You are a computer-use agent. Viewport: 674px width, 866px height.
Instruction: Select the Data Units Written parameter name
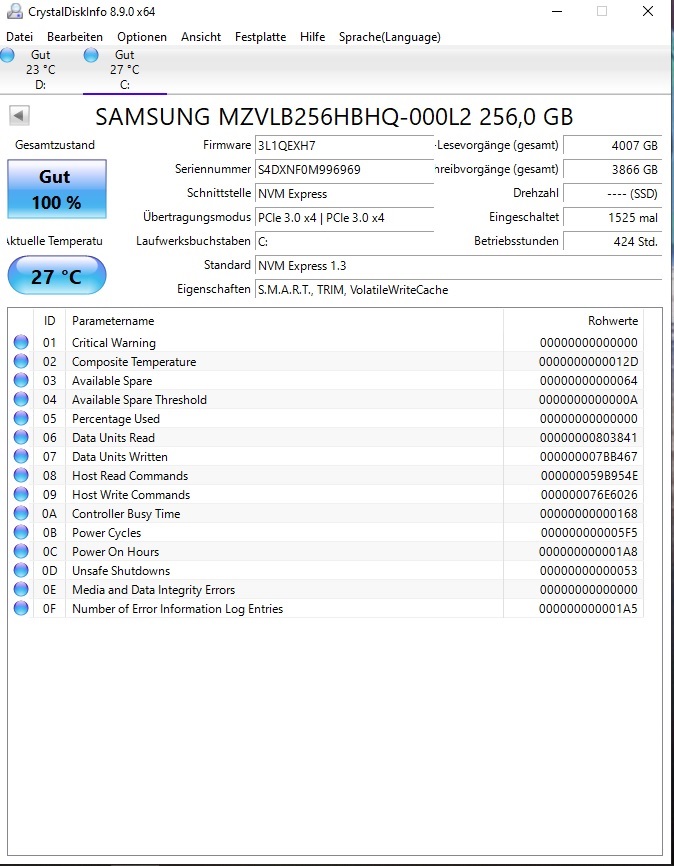pos(120,457)
